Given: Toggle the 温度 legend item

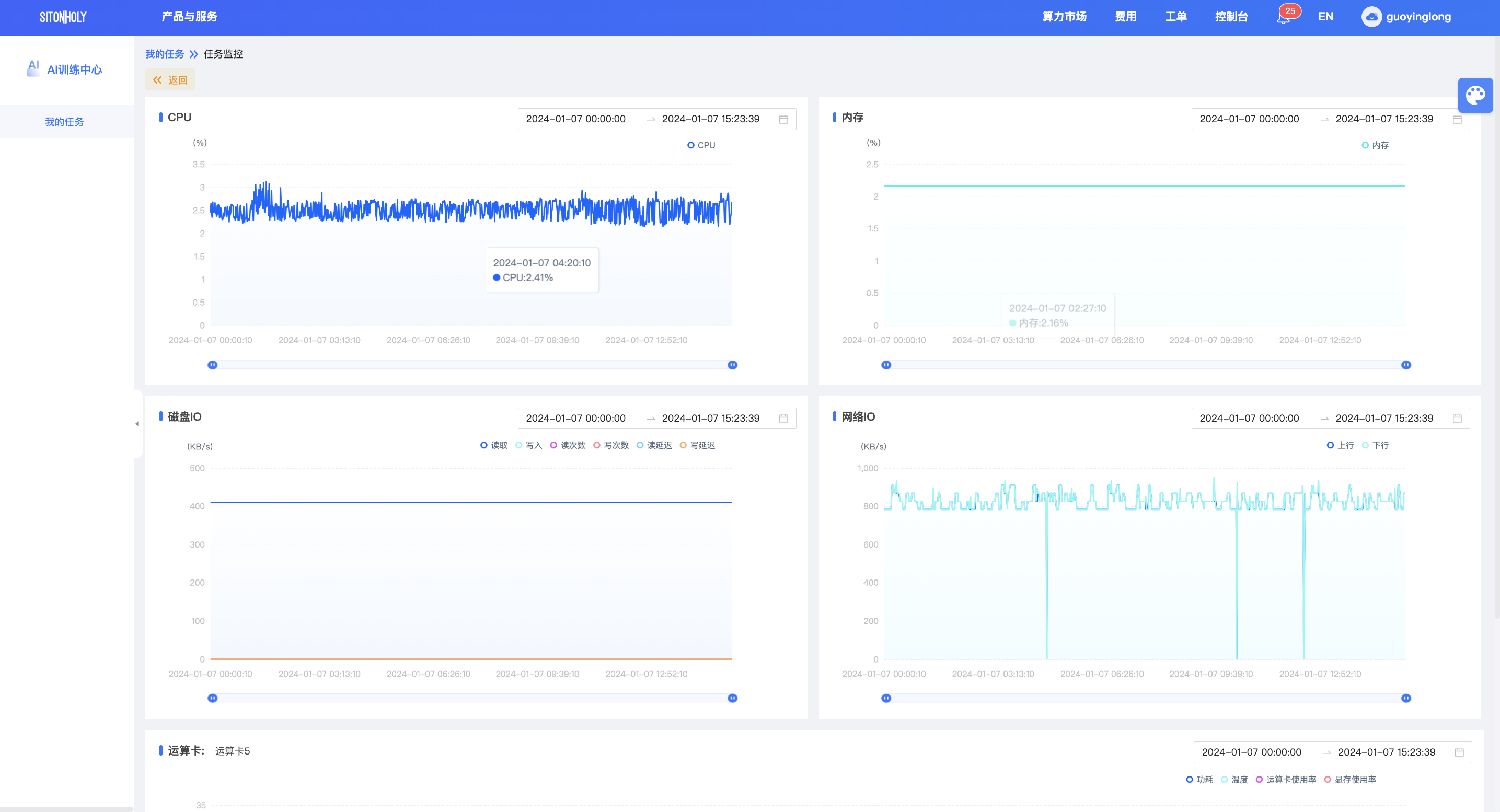Looking at the screenshot, I should [1234, 780].
